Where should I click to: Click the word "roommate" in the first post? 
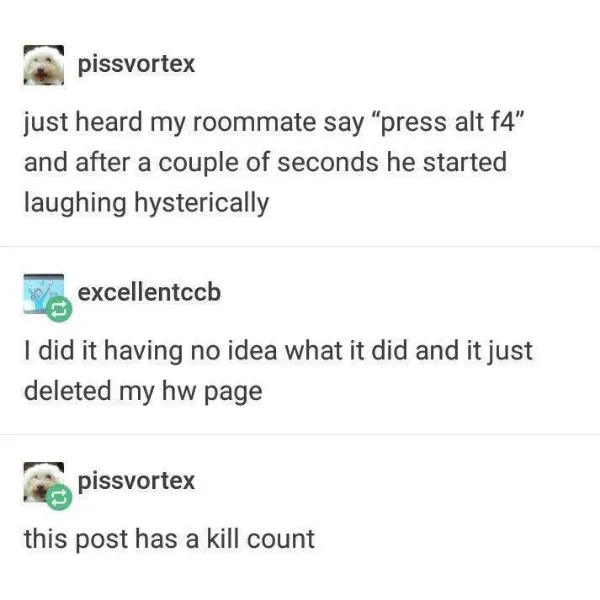click(254, 122)
